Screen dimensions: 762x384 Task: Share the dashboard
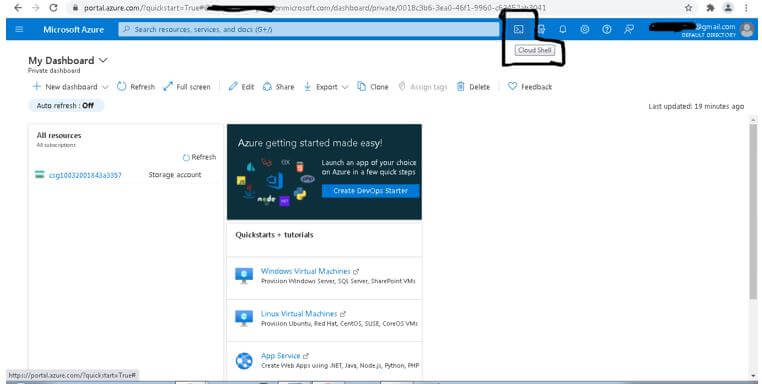pos(278,87)
